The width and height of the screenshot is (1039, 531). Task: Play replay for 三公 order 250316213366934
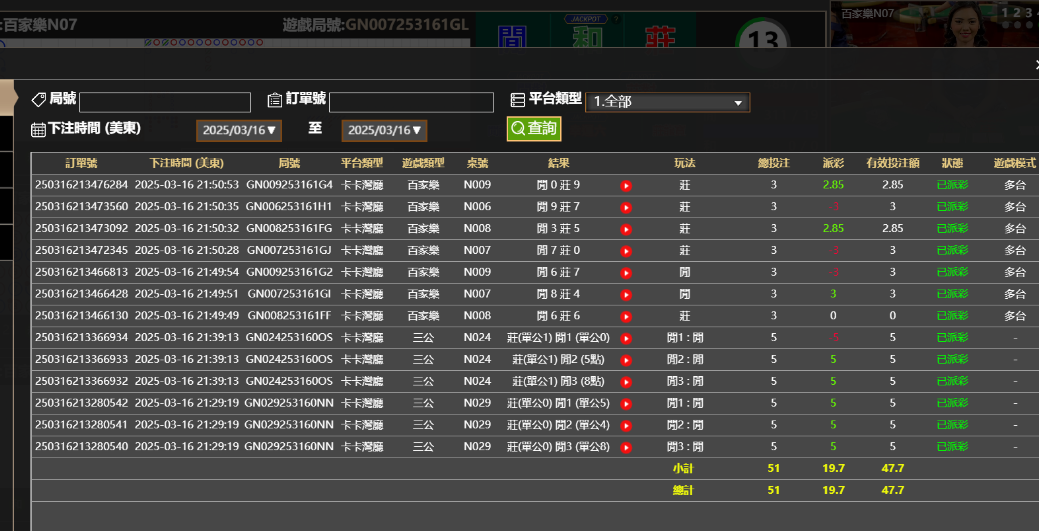pos(626,338)
